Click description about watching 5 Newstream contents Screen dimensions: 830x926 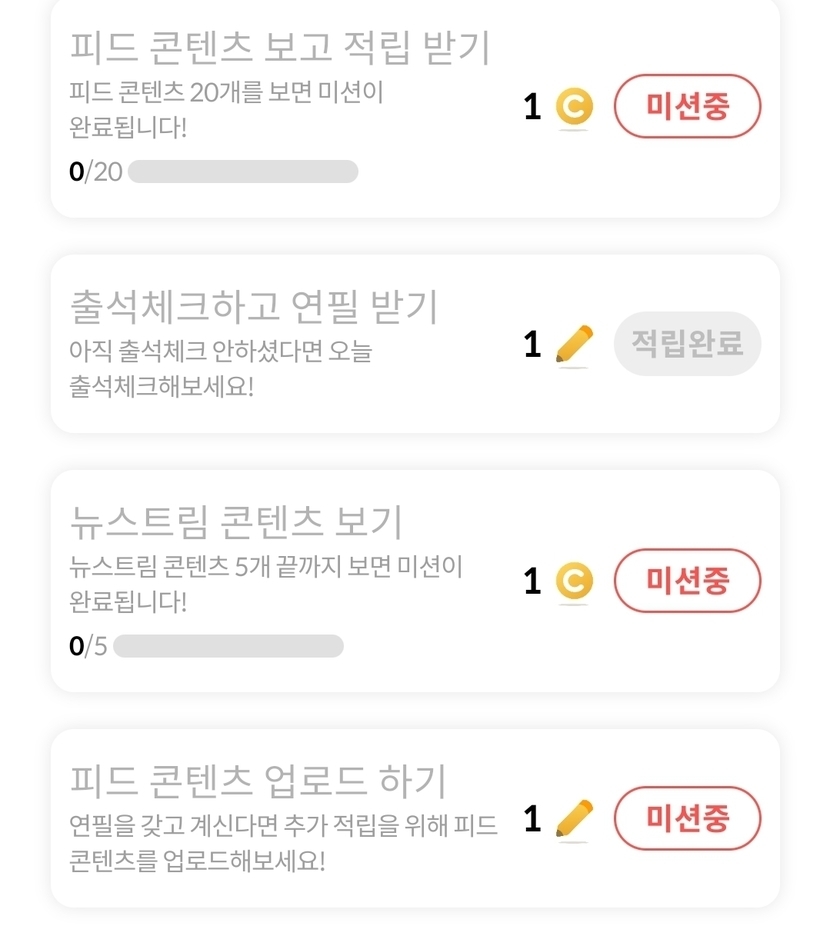tap(266, 584)
